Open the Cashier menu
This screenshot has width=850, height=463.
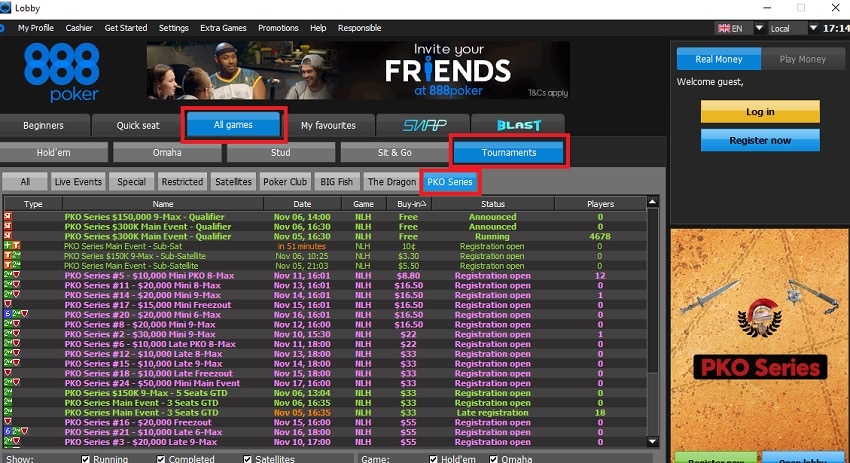pyautogui.click(x=79, y=28)
